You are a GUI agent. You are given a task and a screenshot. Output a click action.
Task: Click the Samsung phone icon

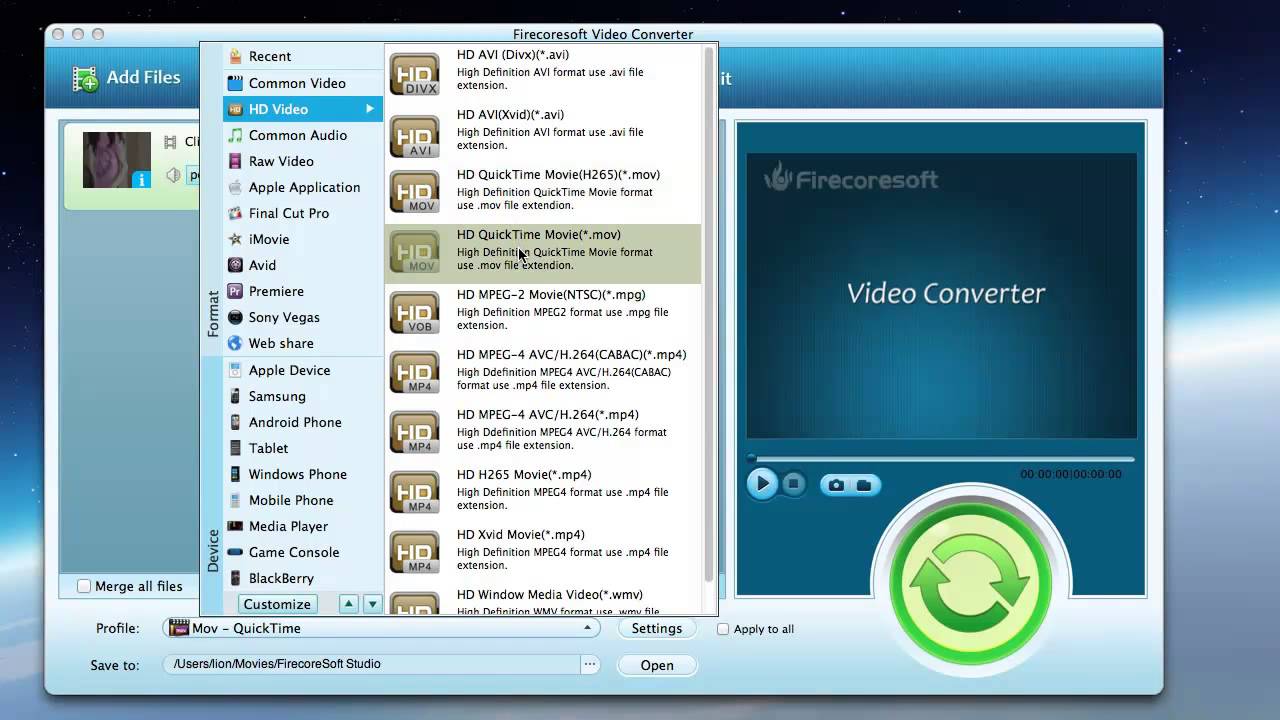[x=235, y=396]
